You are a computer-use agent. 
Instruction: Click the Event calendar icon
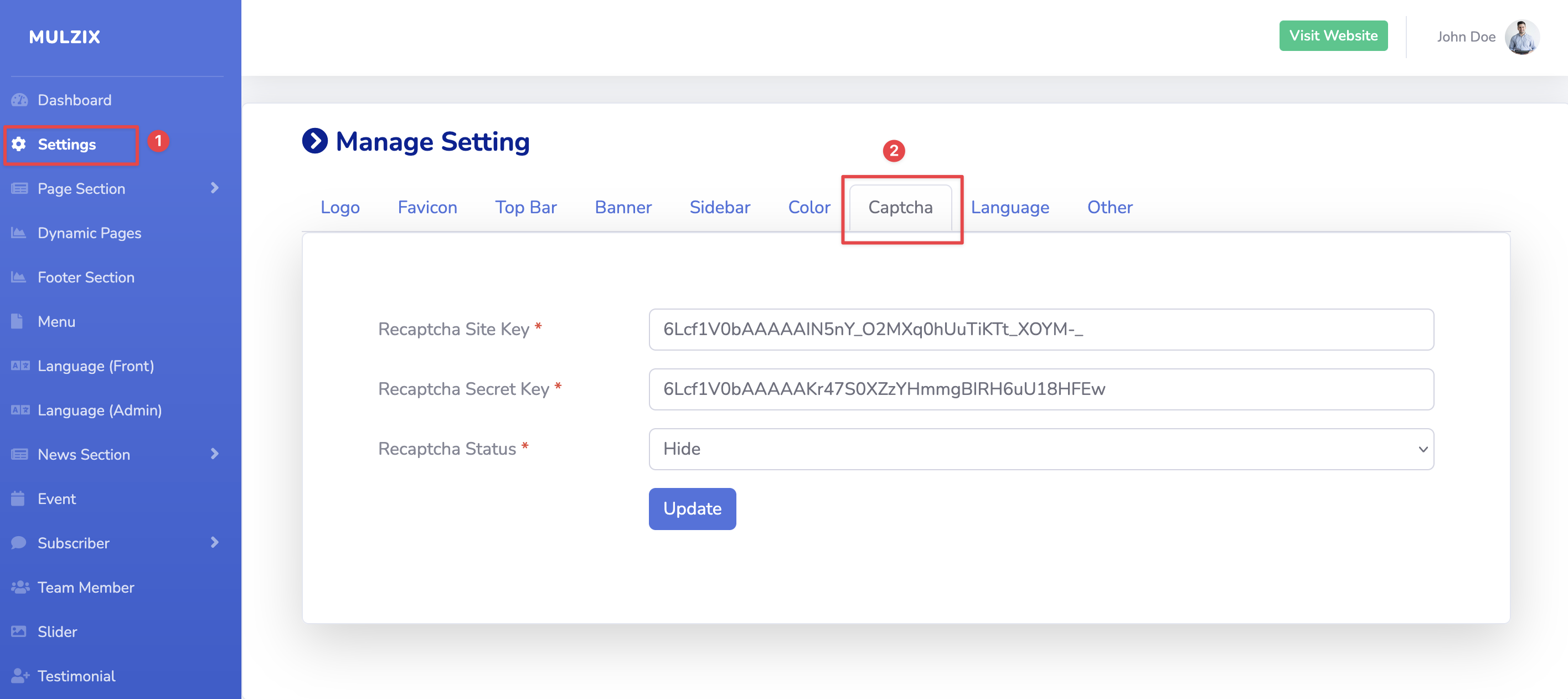click(x=18, y=498)
